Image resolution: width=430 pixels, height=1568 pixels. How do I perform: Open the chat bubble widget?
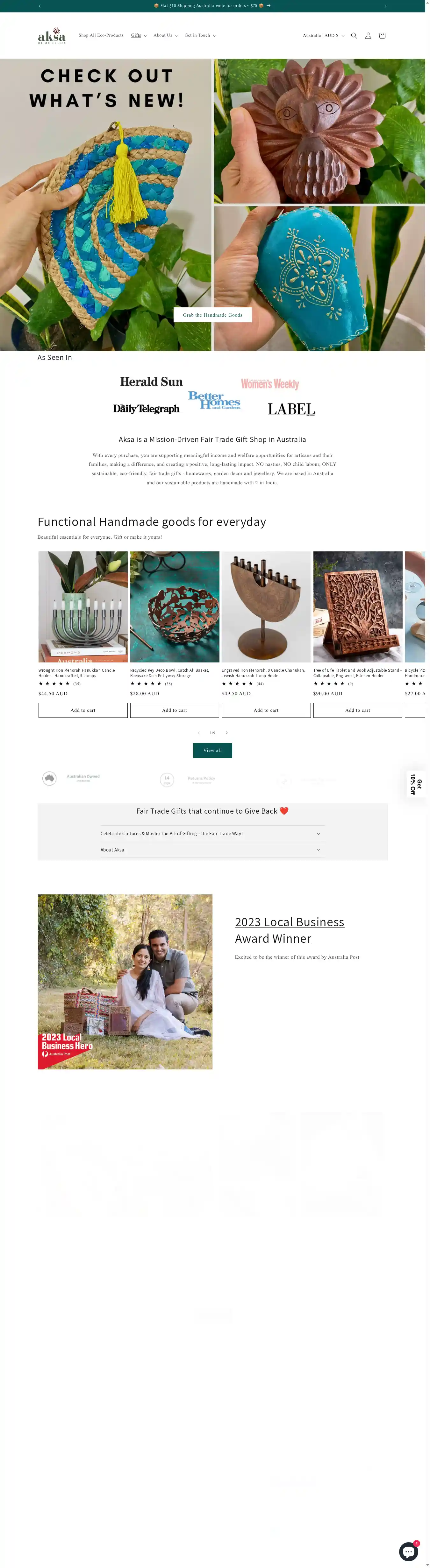tap(409, 1551)
